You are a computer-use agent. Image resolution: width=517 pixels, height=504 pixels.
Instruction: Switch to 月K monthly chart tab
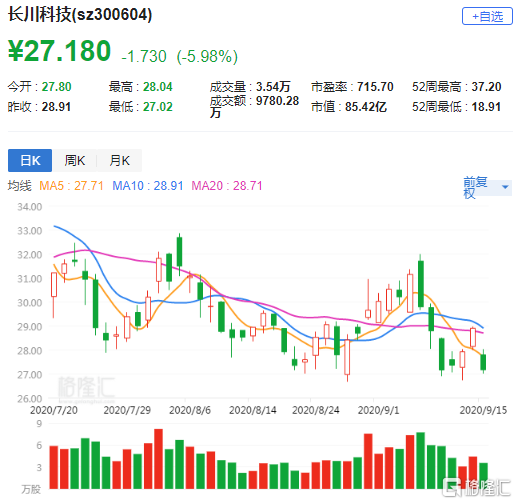(x=119, y=160)
